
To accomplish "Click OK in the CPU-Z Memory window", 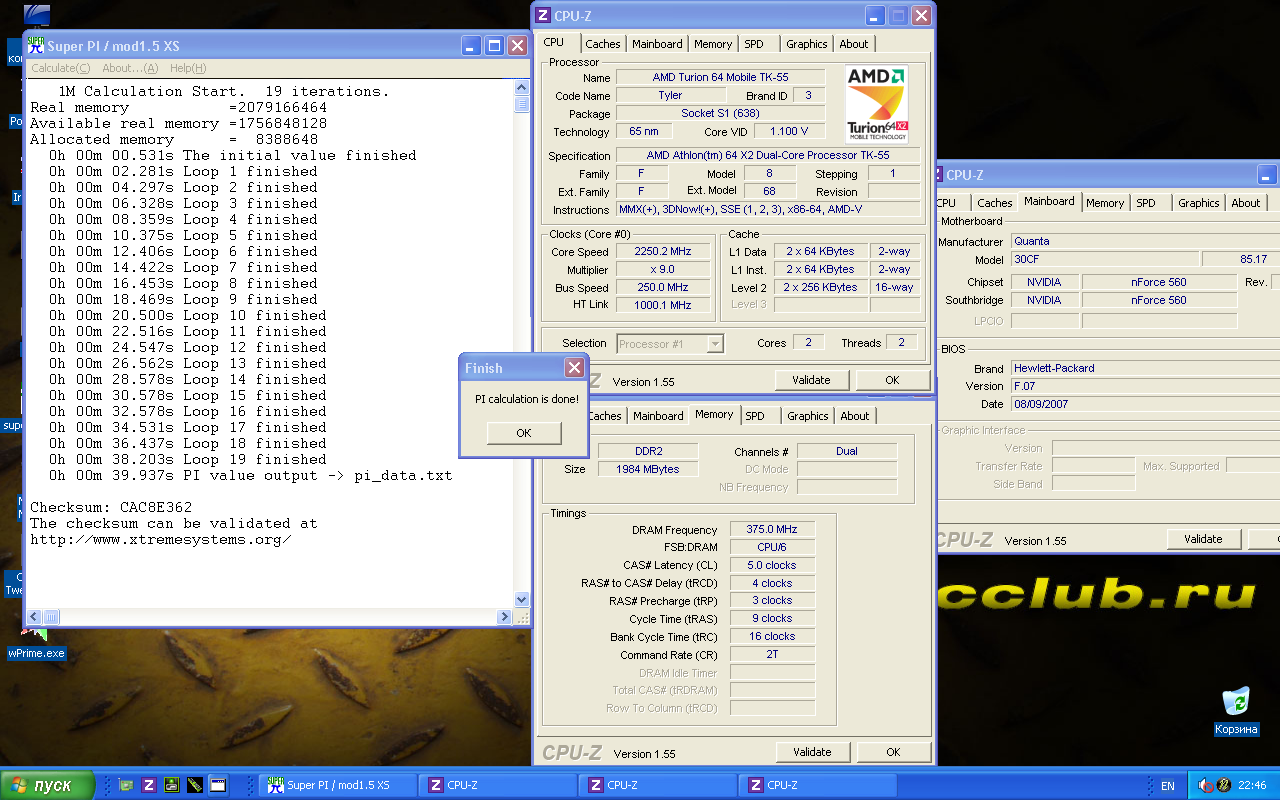I will (x=893, y=752).
